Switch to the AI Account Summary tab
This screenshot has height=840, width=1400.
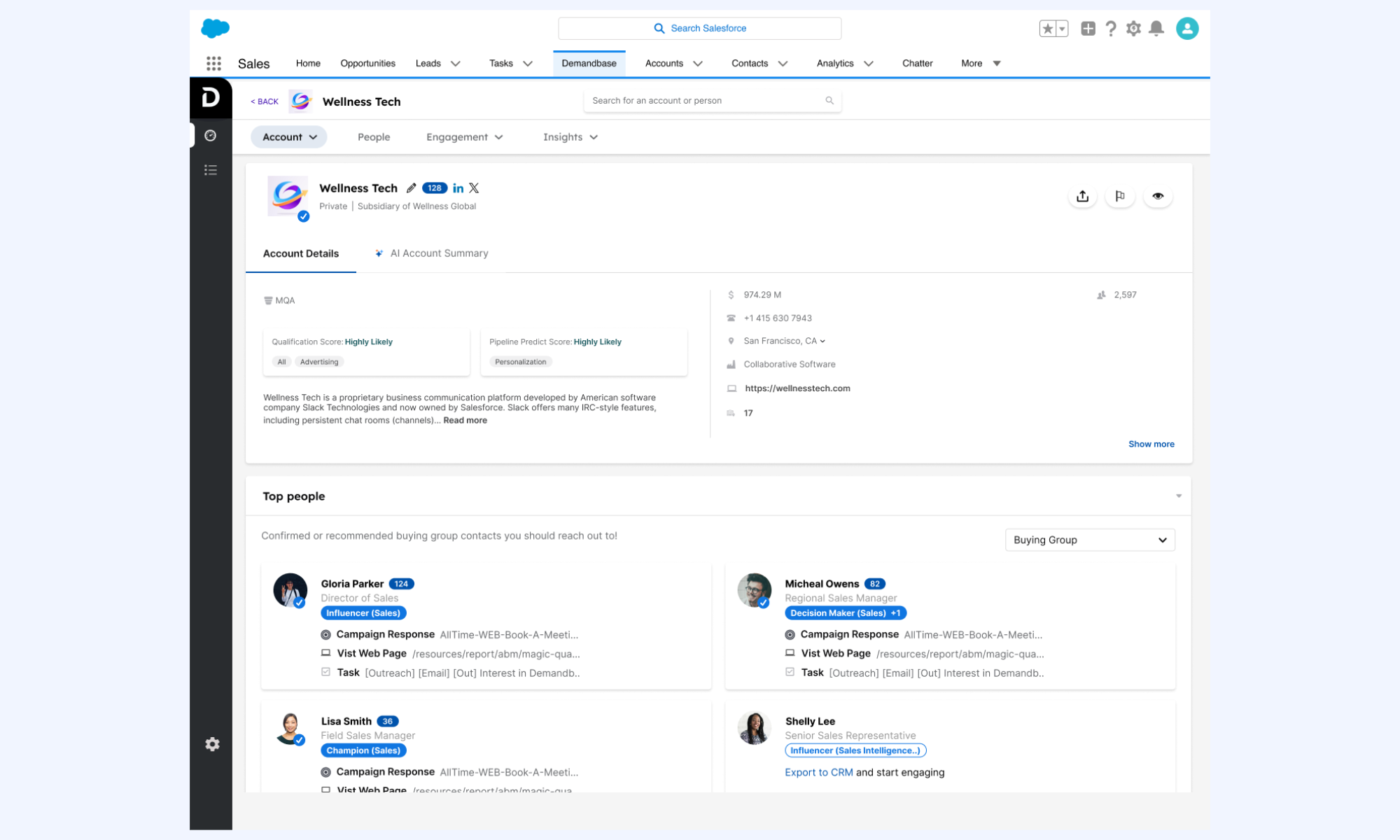coord(431,253)
